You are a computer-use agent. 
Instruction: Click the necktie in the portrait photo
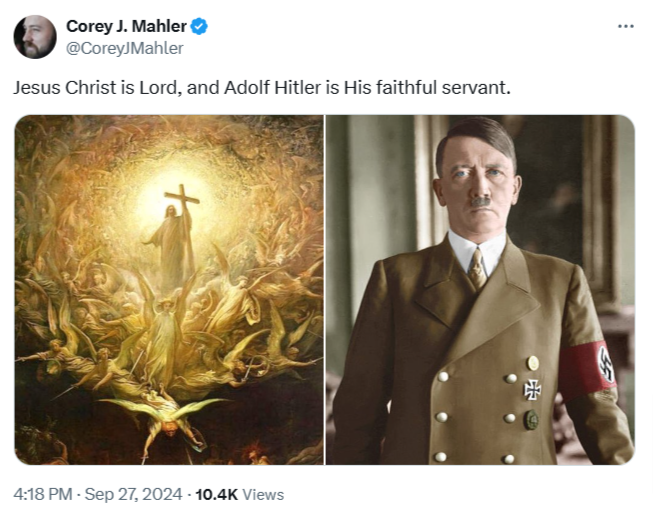(477, 268)
